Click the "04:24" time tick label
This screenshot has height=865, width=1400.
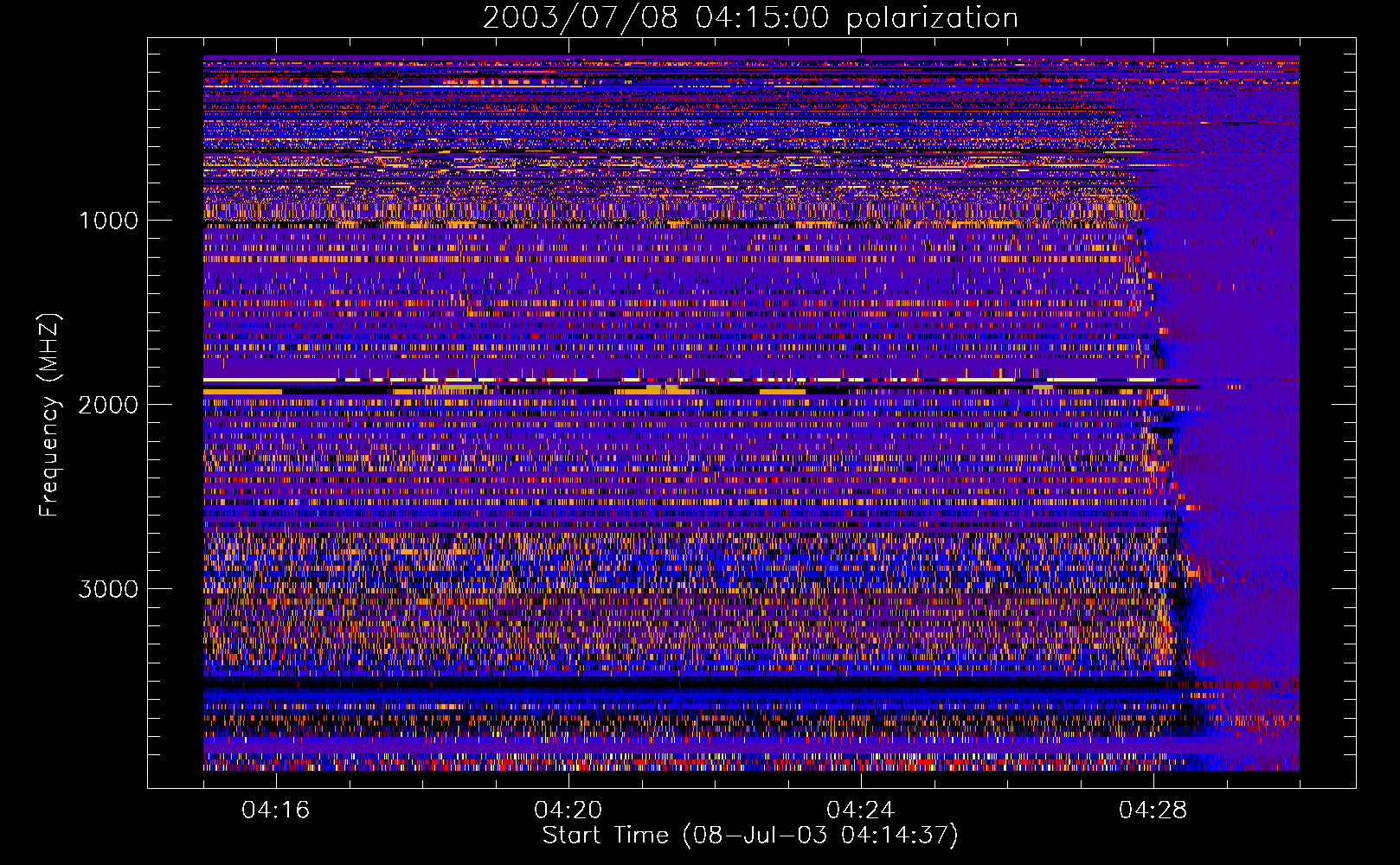pyautogui.click(x=861, y=810)
